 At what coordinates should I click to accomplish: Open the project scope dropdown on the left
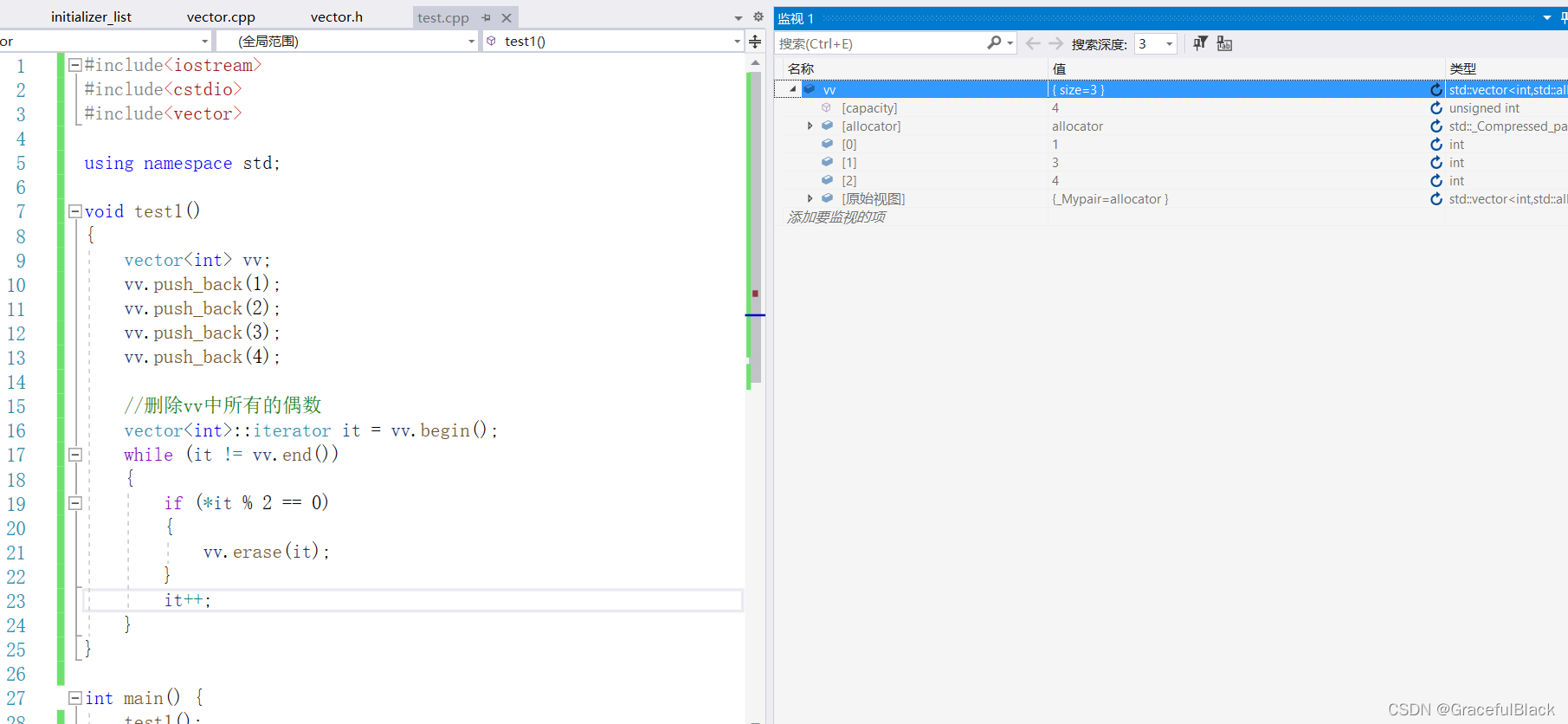coord(205,41)
